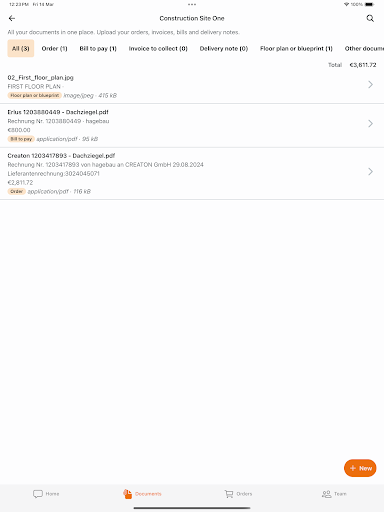This screenshot has height=512, width=384.
Task: Select the Other documents filter tab
Action: tap(364, 48)
